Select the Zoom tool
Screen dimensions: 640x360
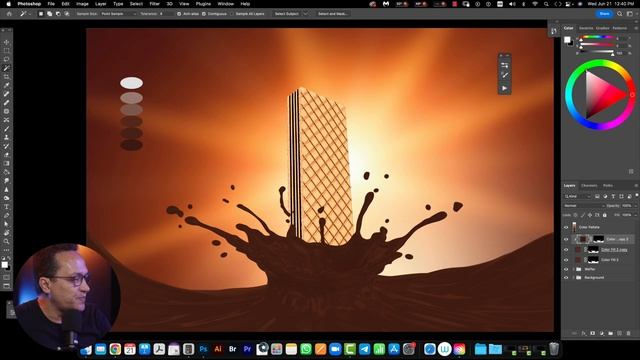[x=7, y=241]
